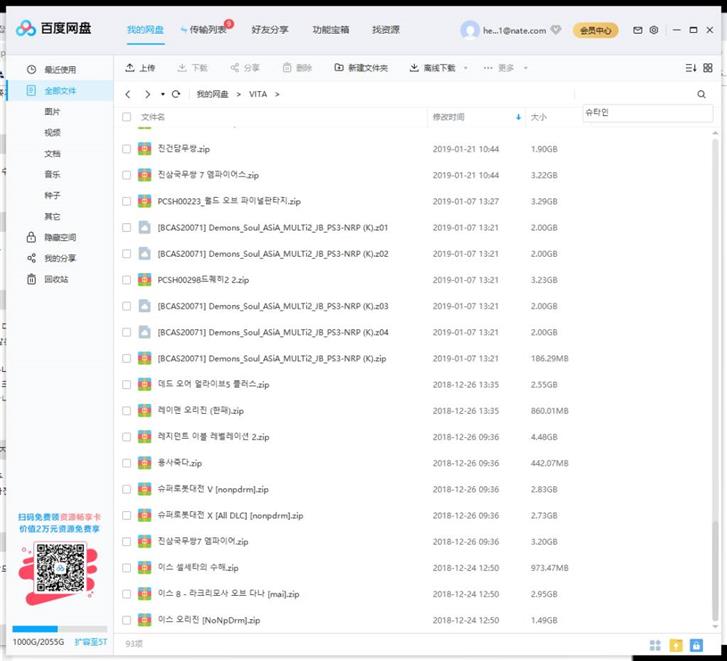Click the new folder toolbar button
This screenshot has height=661, width=727.
(x=361, y=68)
